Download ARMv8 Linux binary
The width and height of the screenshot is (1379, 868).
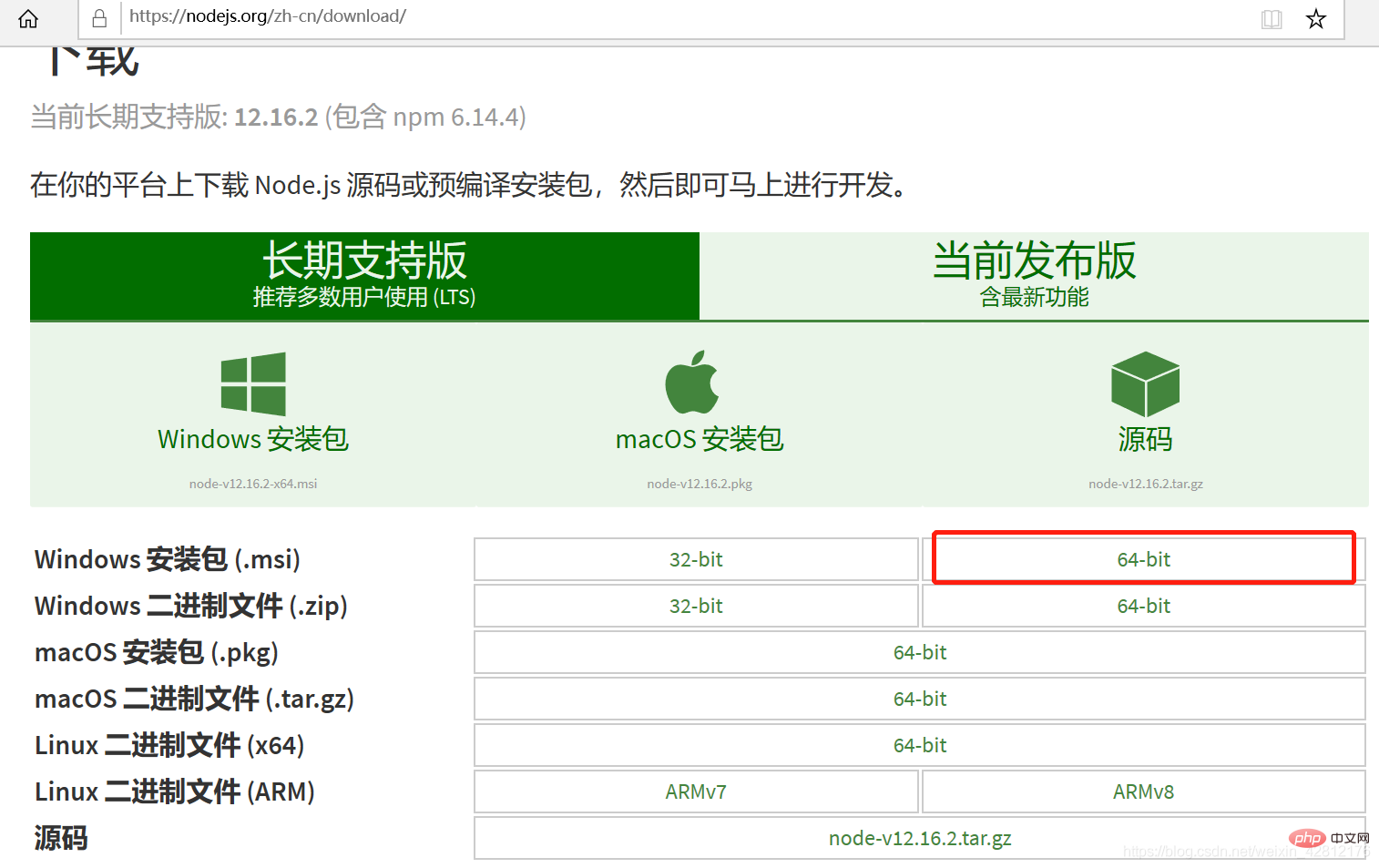[1144, 791]
